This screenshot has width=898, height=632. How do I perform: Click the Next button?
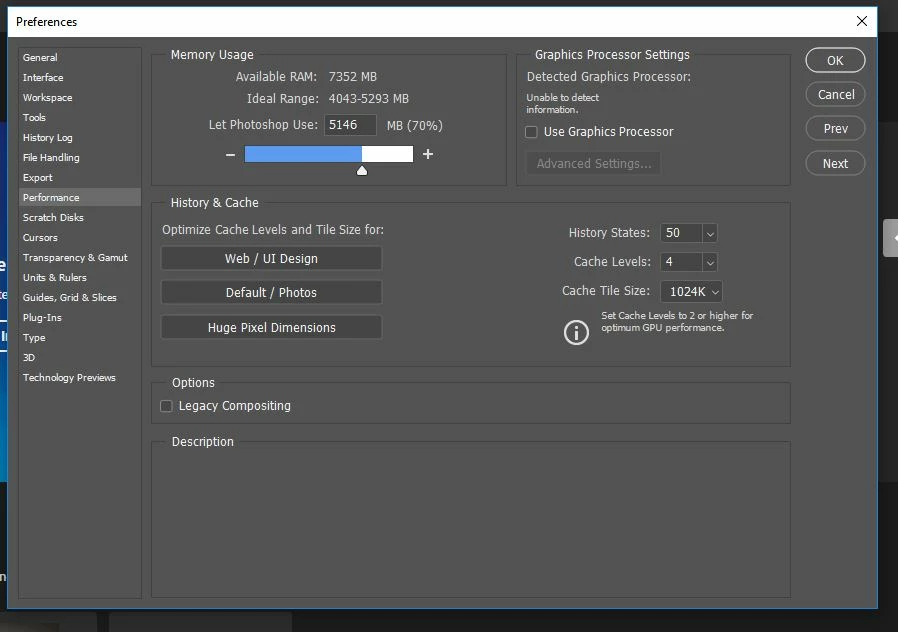[x=835, y=164]
